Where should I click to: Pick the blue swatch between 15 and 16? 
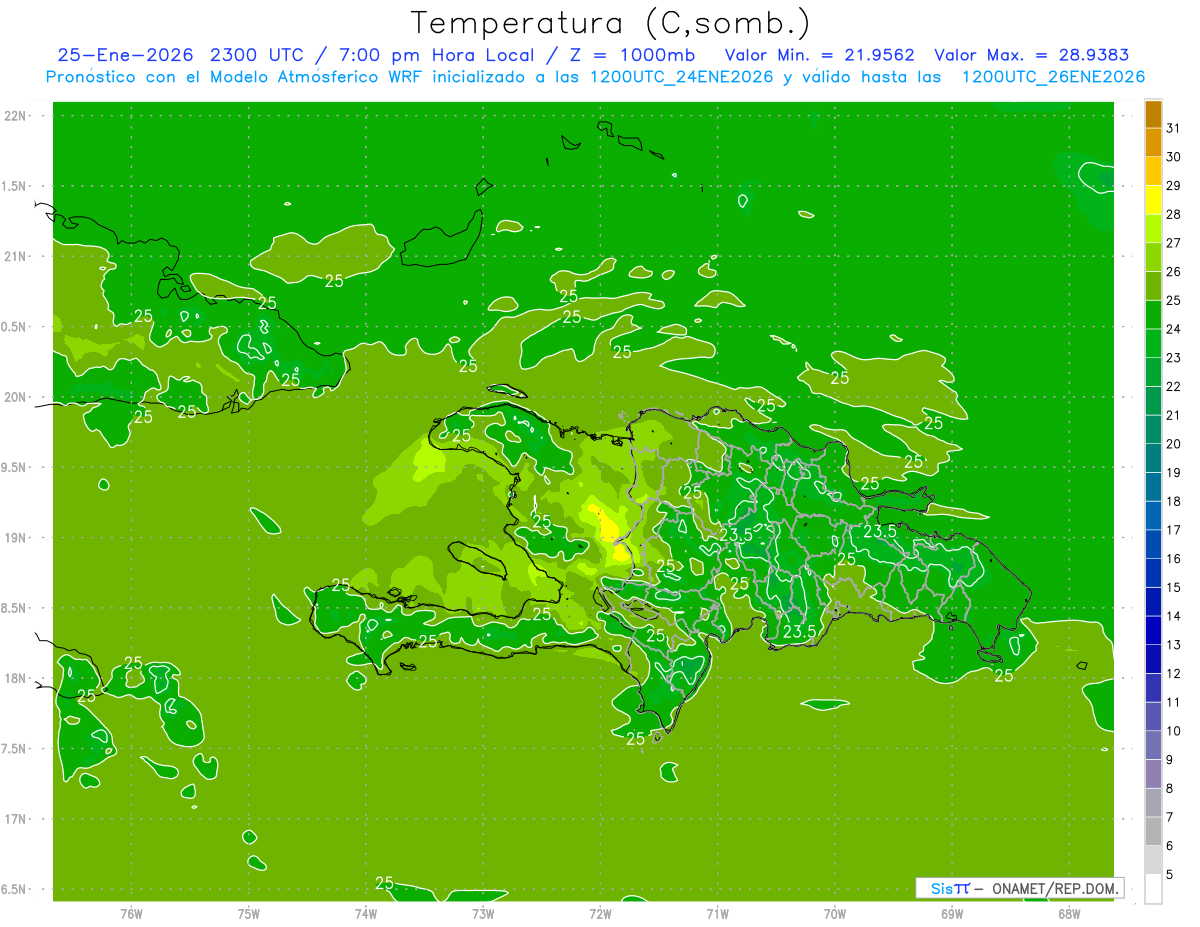coord(1153,573)
